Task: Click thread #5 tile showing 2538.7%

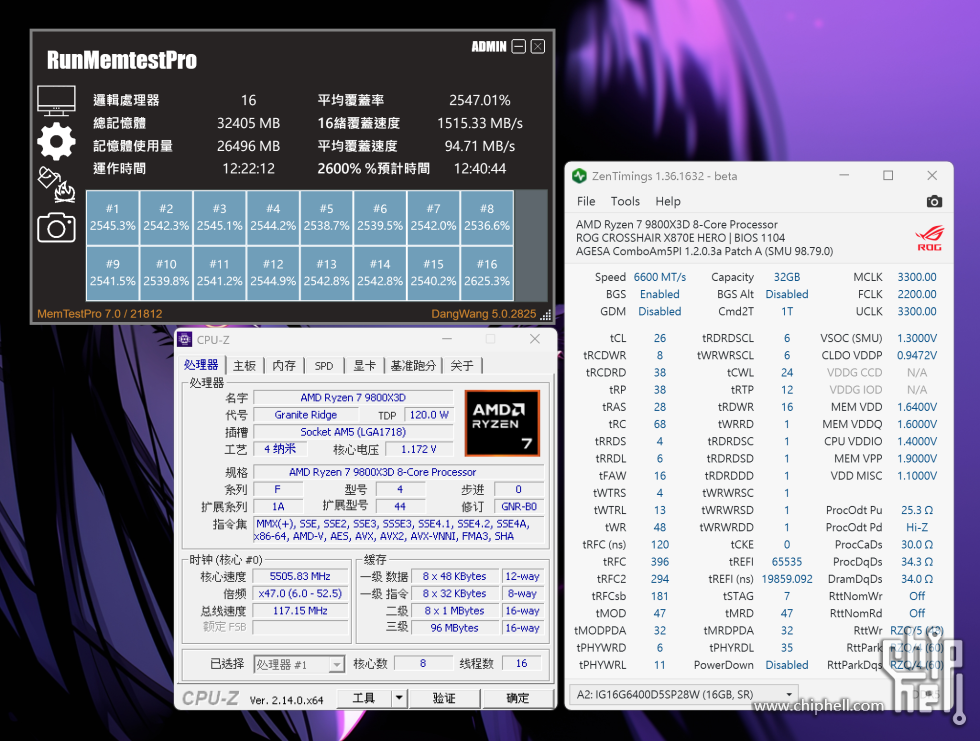Action: tap(326, 217)
